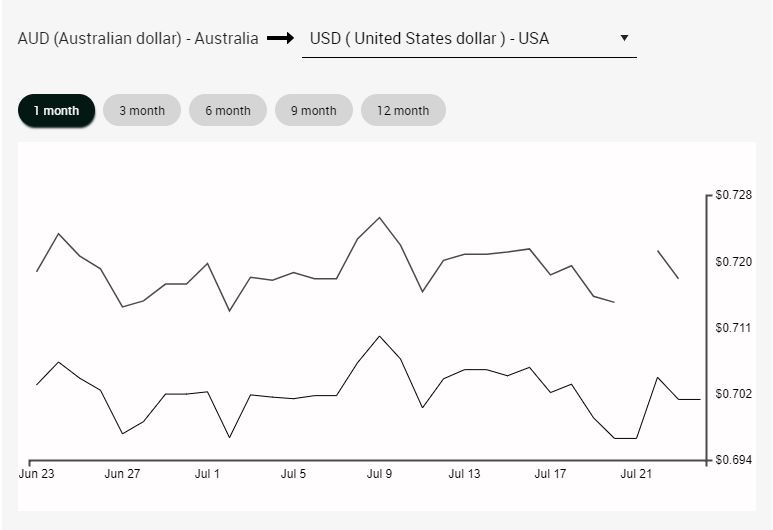Click the lower line's peak at Jul 9

(x=379, y=336)
